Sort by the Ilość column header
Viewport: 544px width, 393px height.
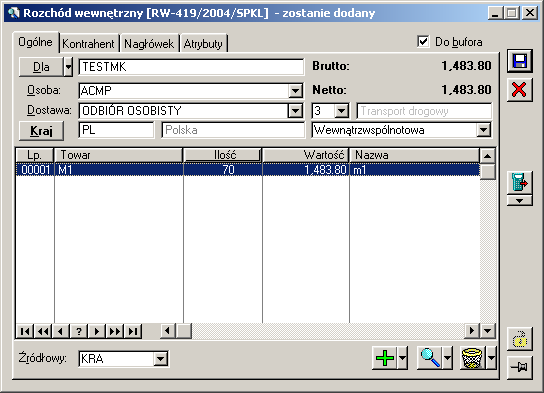click(223, 155)
